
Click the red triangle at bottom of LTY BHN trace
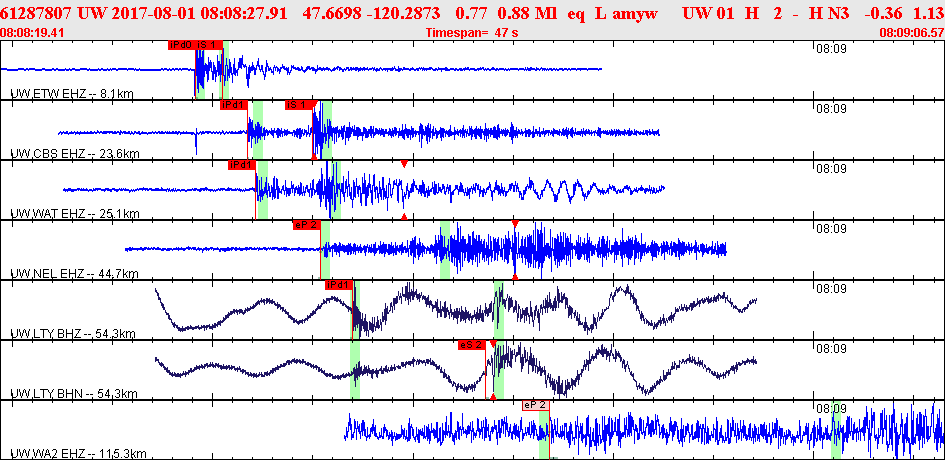coord(493,396)
